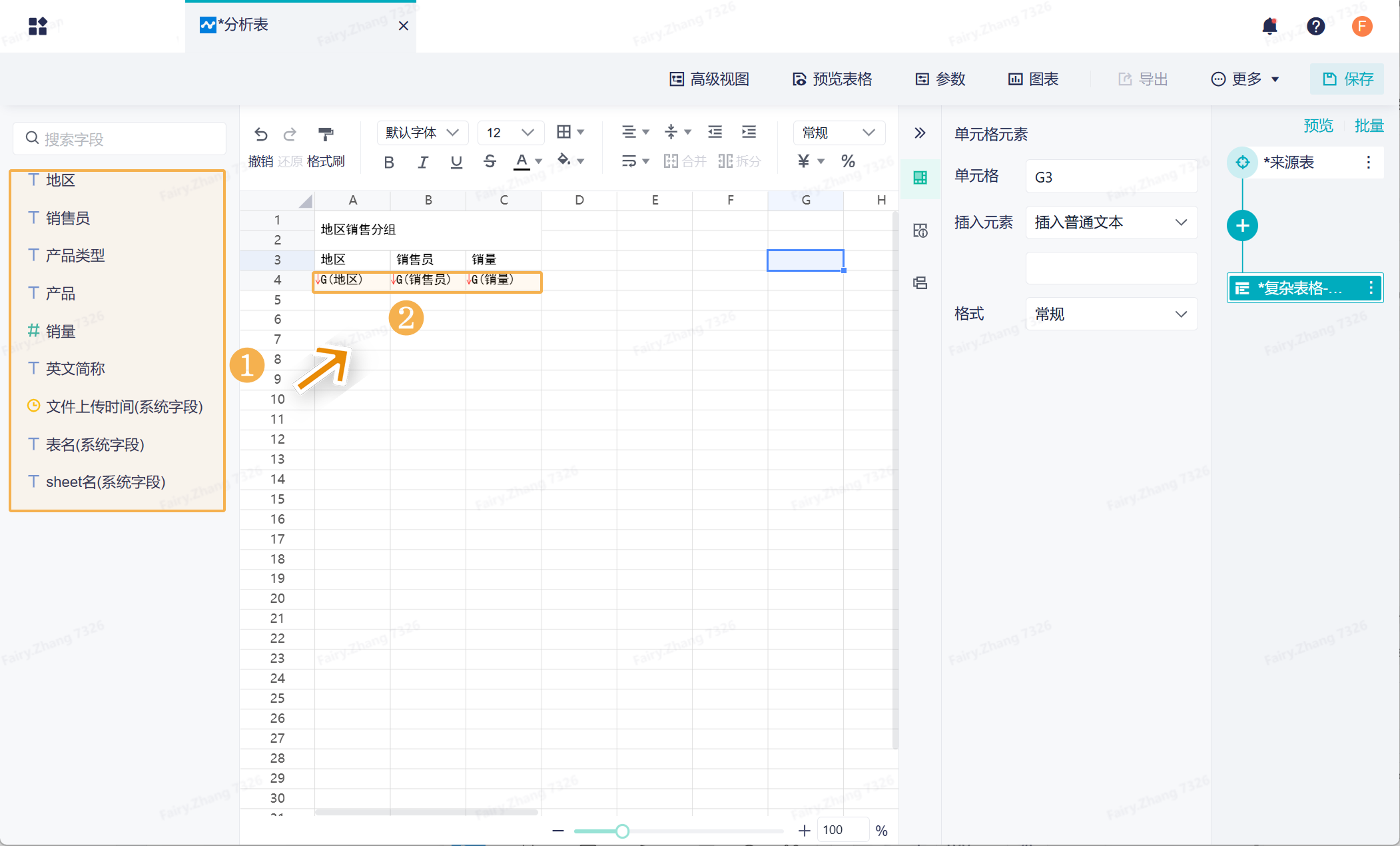Collapse right panel with double chevron
The height and width of the screenshot is (846, 1400).
[x=920, y=133]
